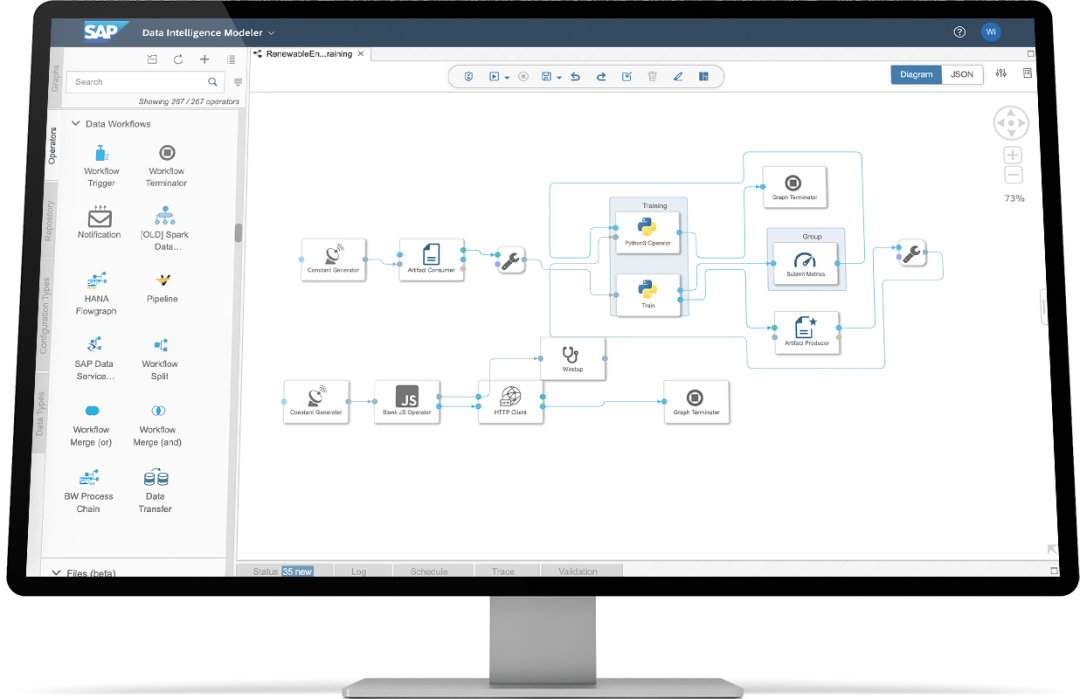Select the Workflow Trigger operator
The height and width of the screenshot is (699, 1080).
click(x=101, y=166)
